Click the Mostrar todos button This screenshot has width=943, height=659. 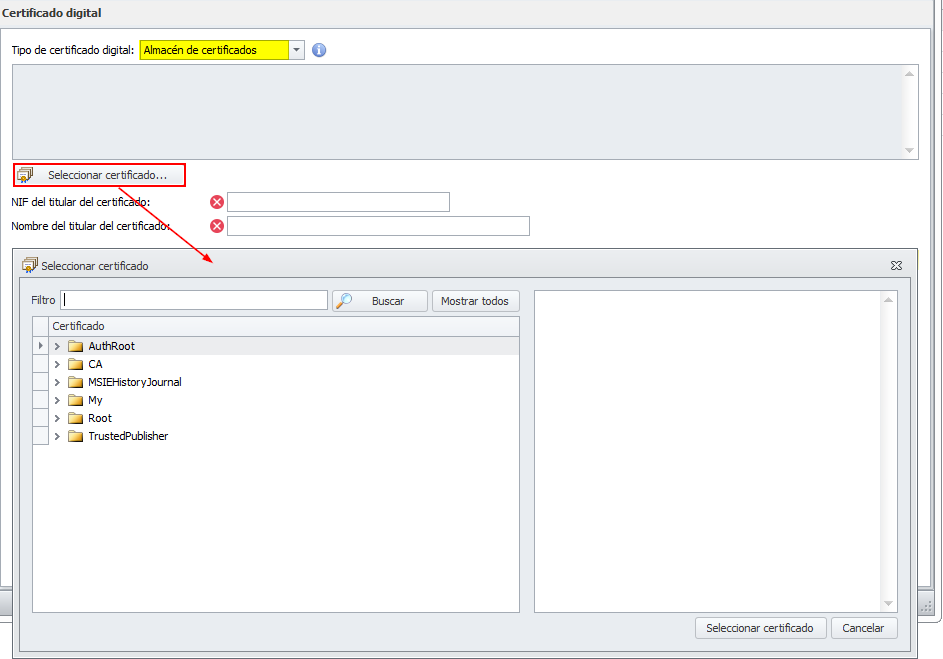[475, 301]
